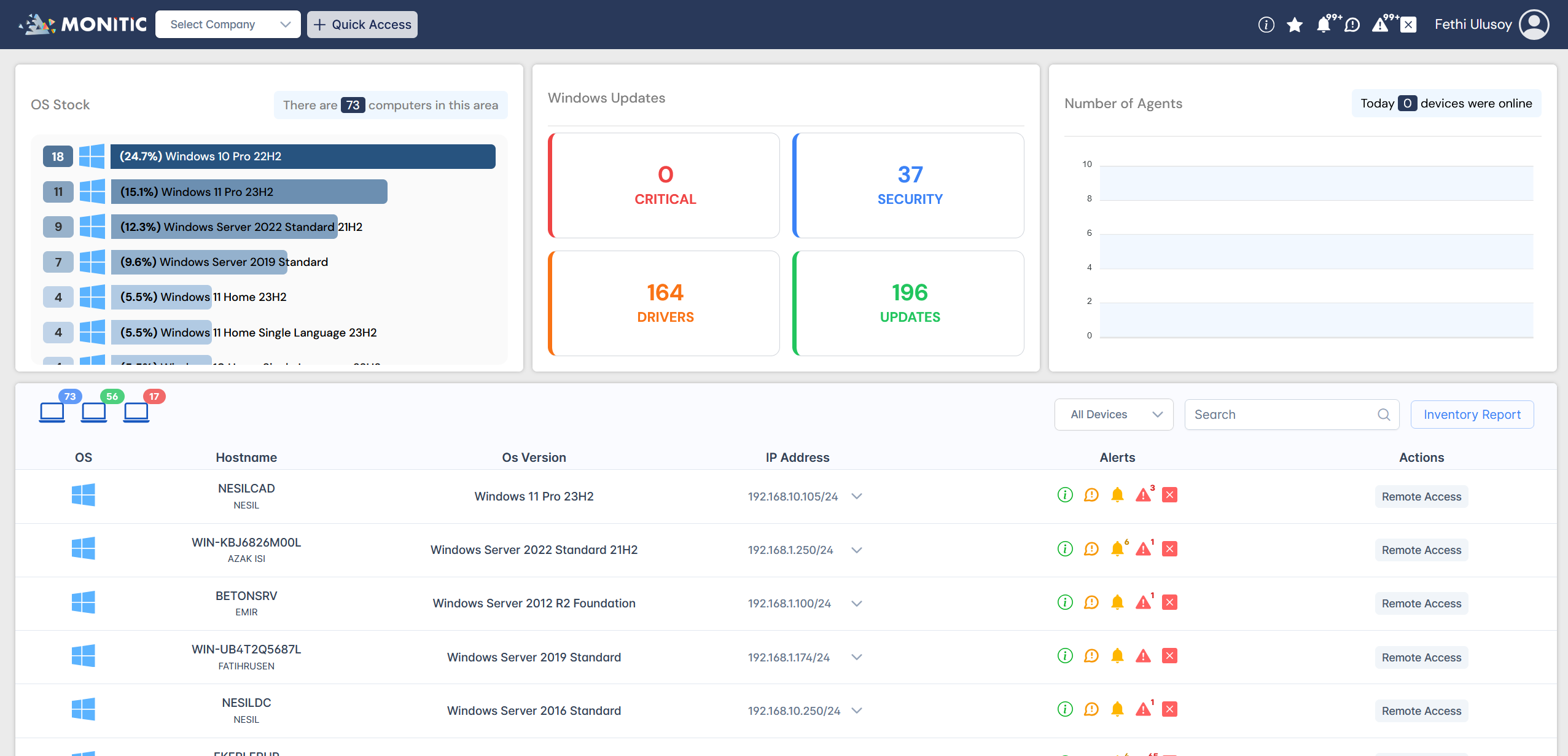Image resolution: width=1568 pixels, height=756 pixels.
Task: Click the info icon in top navbar
Action: pyautogui.click(x=1266, y=25)
